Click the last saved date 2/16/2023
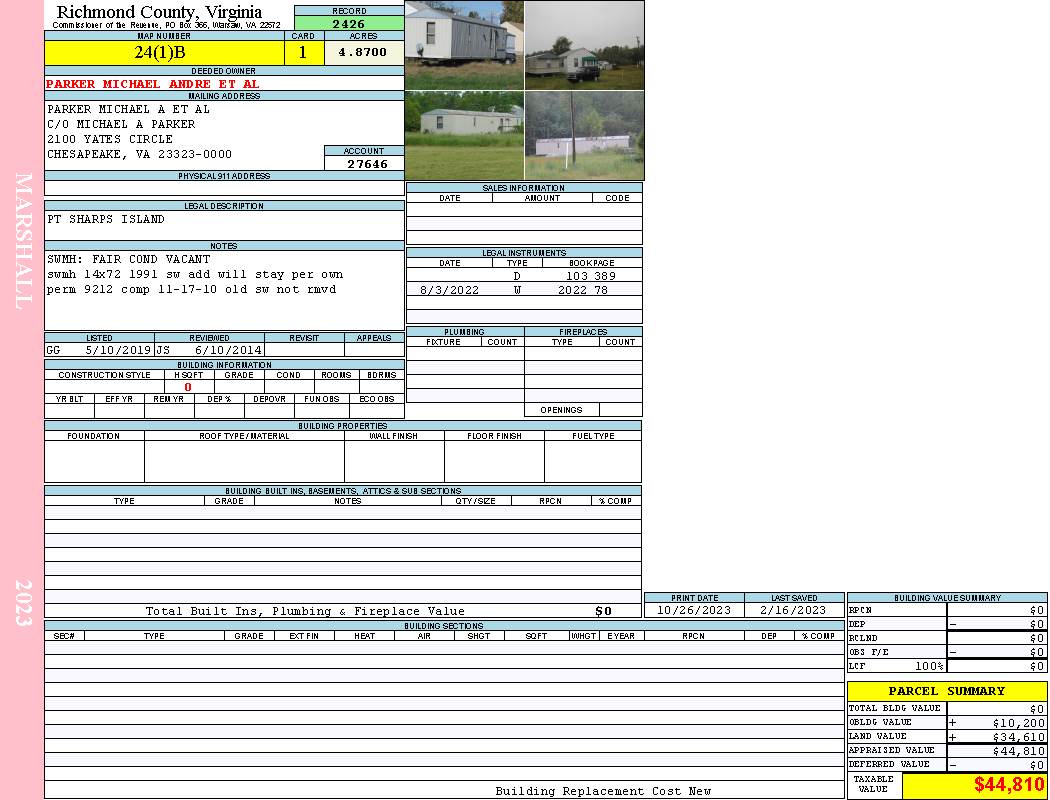The height and width of the screenshot is (800, 1050). (x=794, y=610)
